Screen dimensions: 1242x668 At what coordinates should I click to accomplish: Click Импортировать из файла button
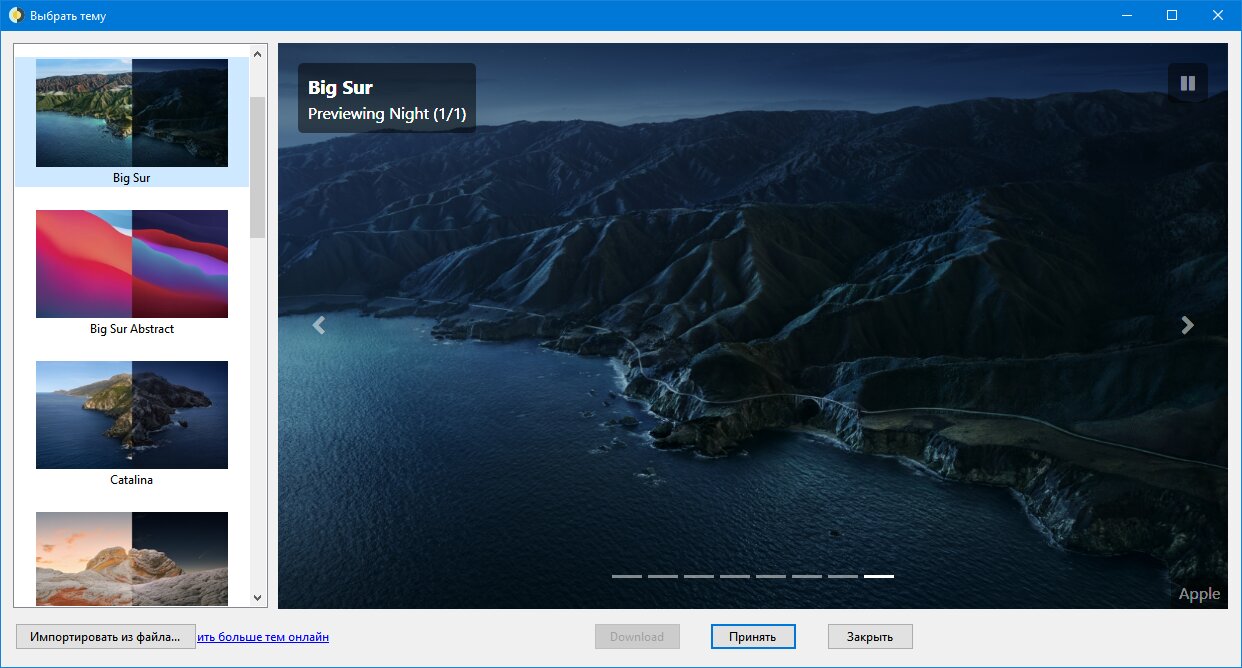(106, 636)
